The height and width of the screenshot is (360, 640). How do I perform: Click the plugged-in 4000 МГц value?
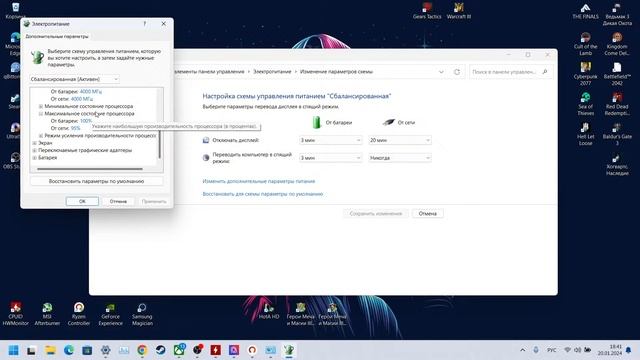pyautogui.click(x=82, y=99)
